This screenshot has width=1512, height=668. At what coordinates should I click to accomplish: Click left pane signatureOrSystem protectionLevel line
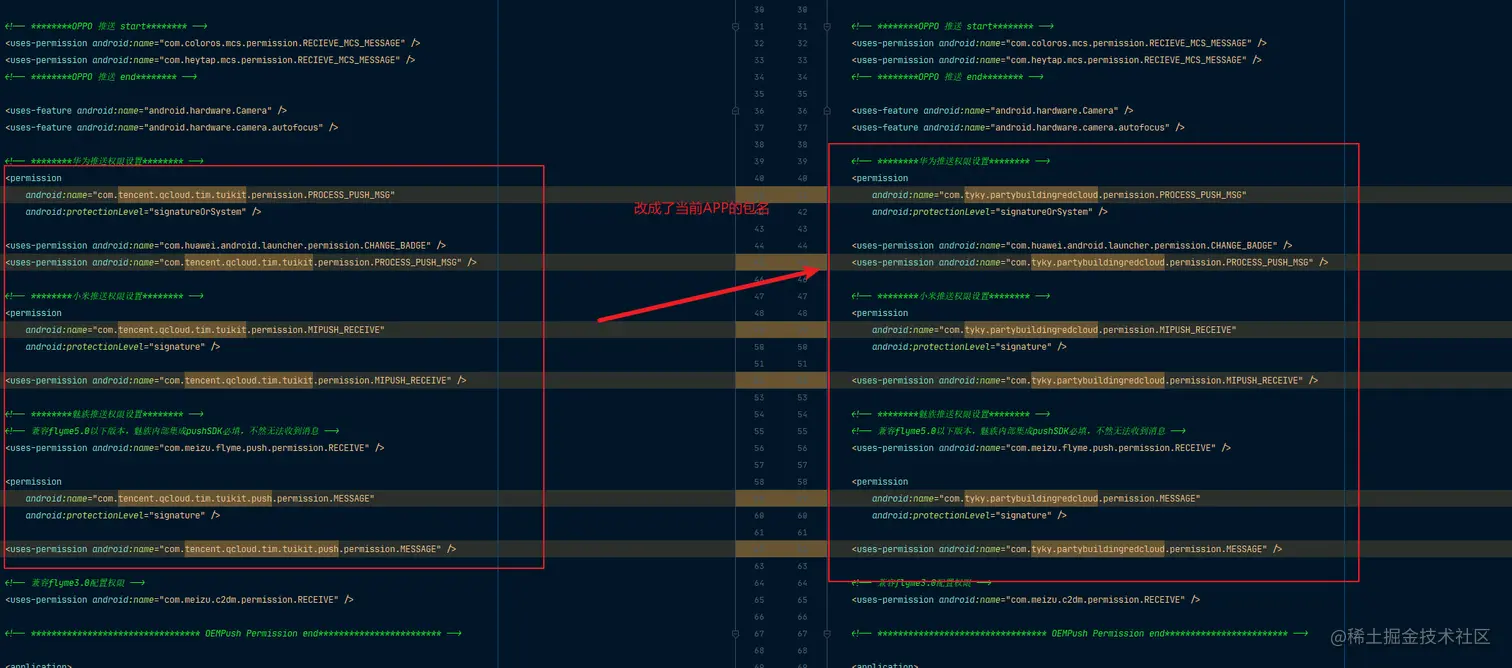(x=143, y=212)
